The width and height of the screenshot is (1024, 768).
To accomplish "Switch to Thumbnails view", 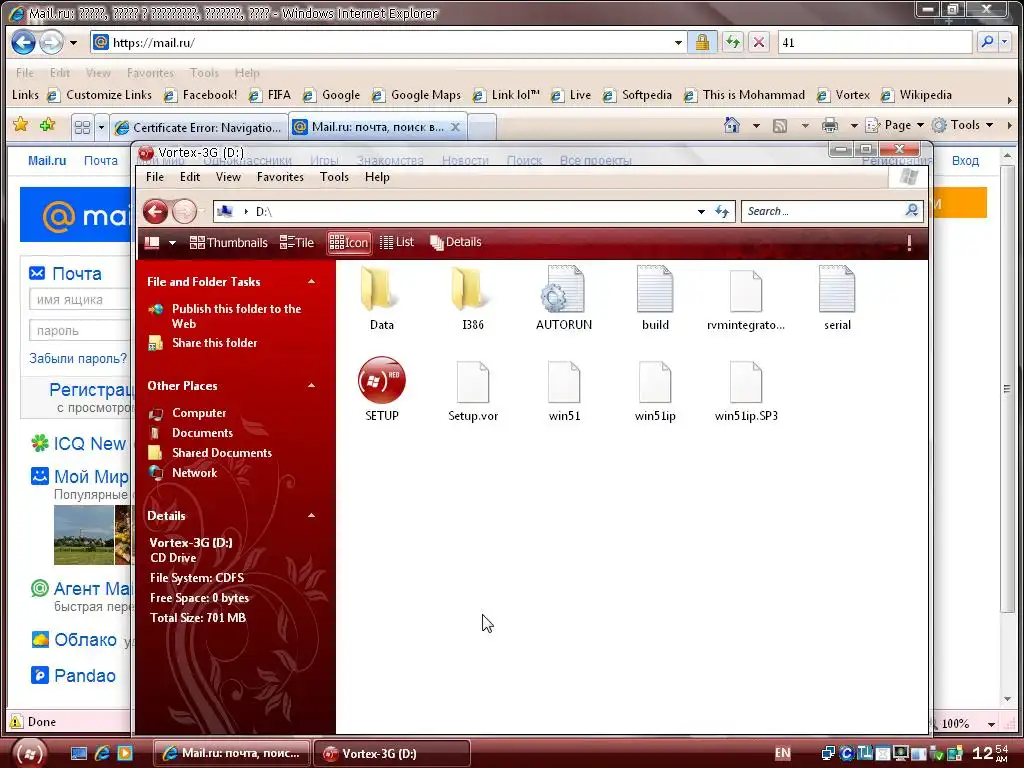I will pos(229,242).
